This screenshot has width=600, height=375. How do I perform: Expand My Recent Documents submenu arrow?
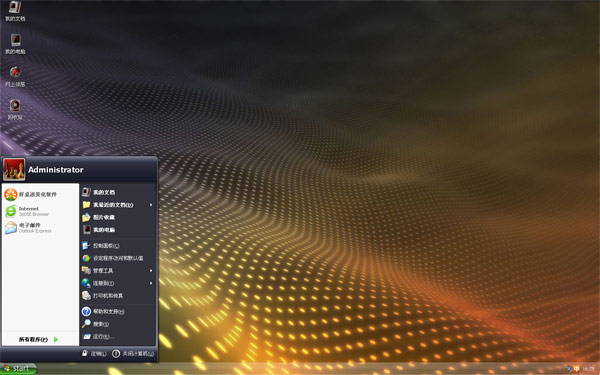pyautogui.click(x=151, y=205)
